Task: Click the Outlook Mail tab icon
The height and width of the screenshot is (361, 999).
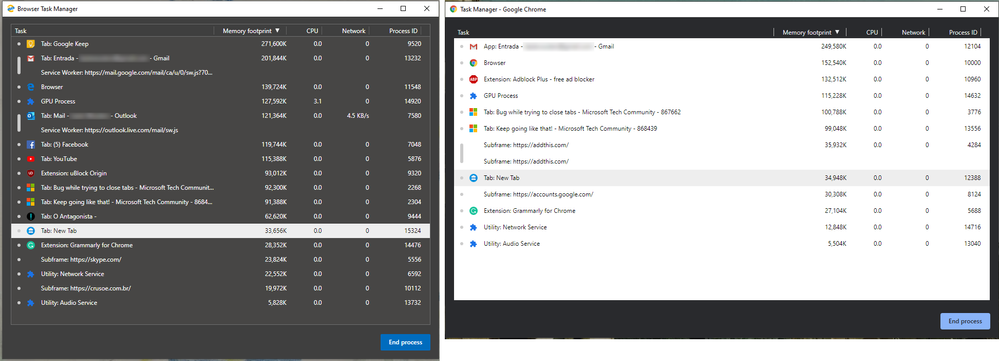Action: click(30, 116)
